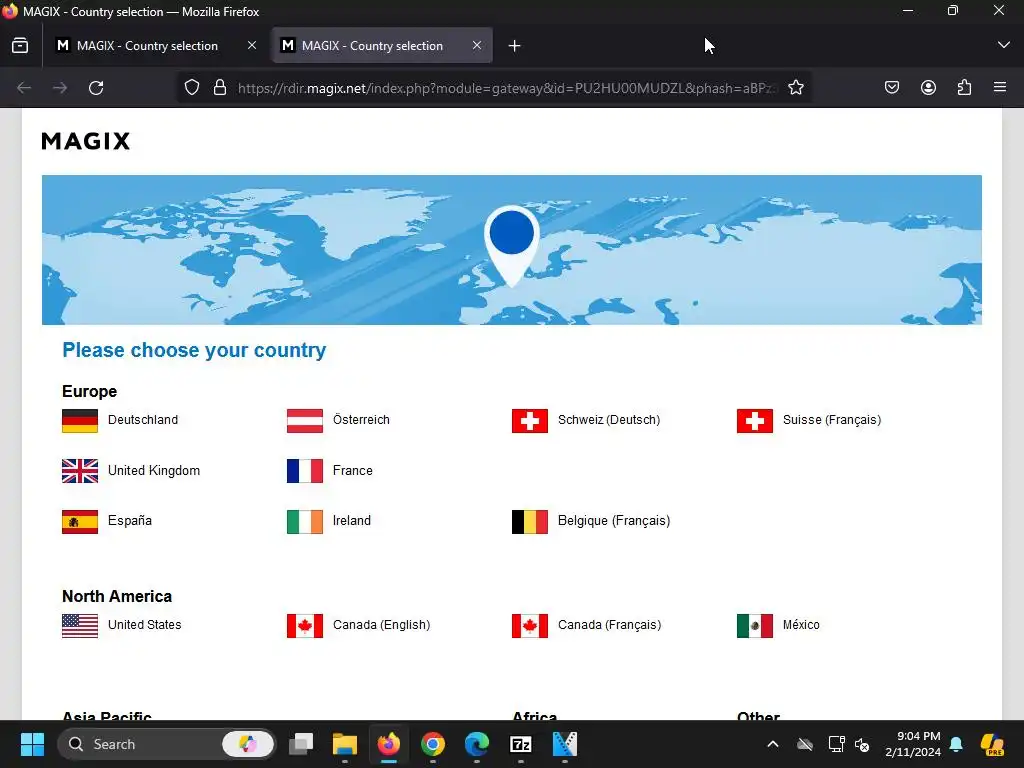Open Task View in taskbar
The width and height of the screenshot is (1024, 768).
pyautogui.click(x=301, y=744)
